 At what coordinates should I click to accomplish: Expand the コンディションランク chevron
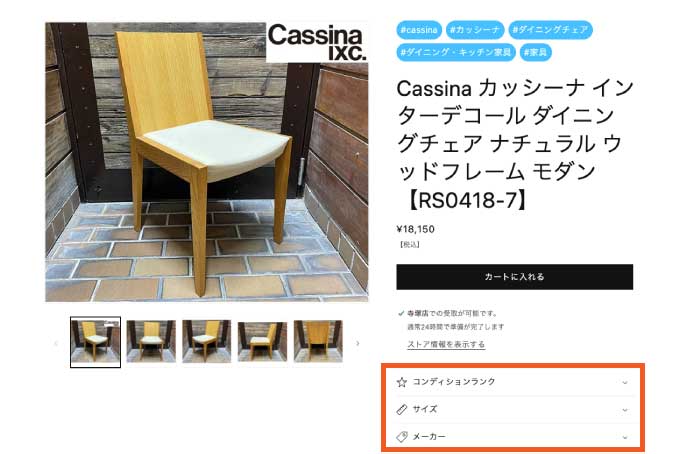click(x=625, y=382)
